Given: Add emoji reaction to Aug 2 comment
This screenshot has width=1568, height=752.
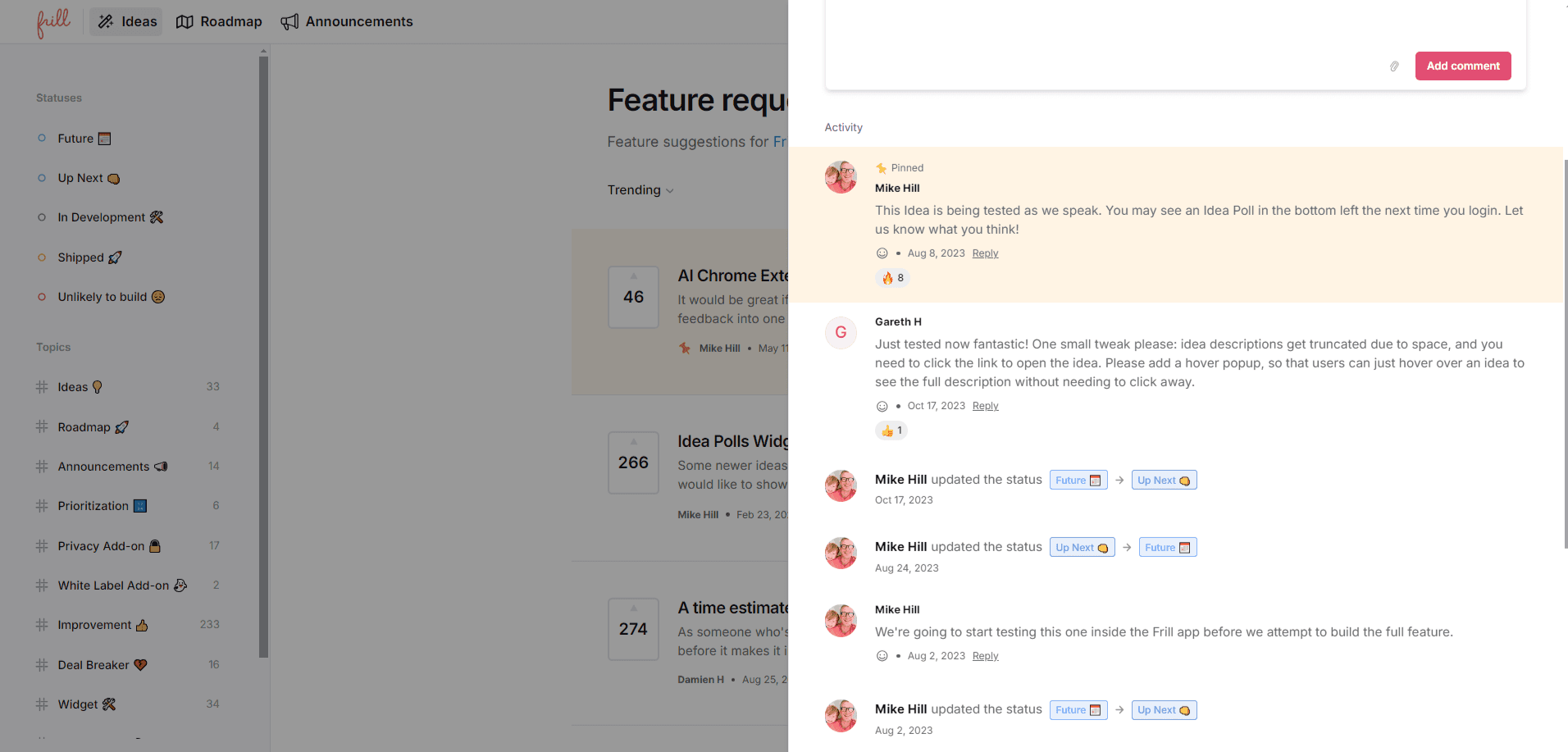Looking at the screenshot, I should (882, 656).
